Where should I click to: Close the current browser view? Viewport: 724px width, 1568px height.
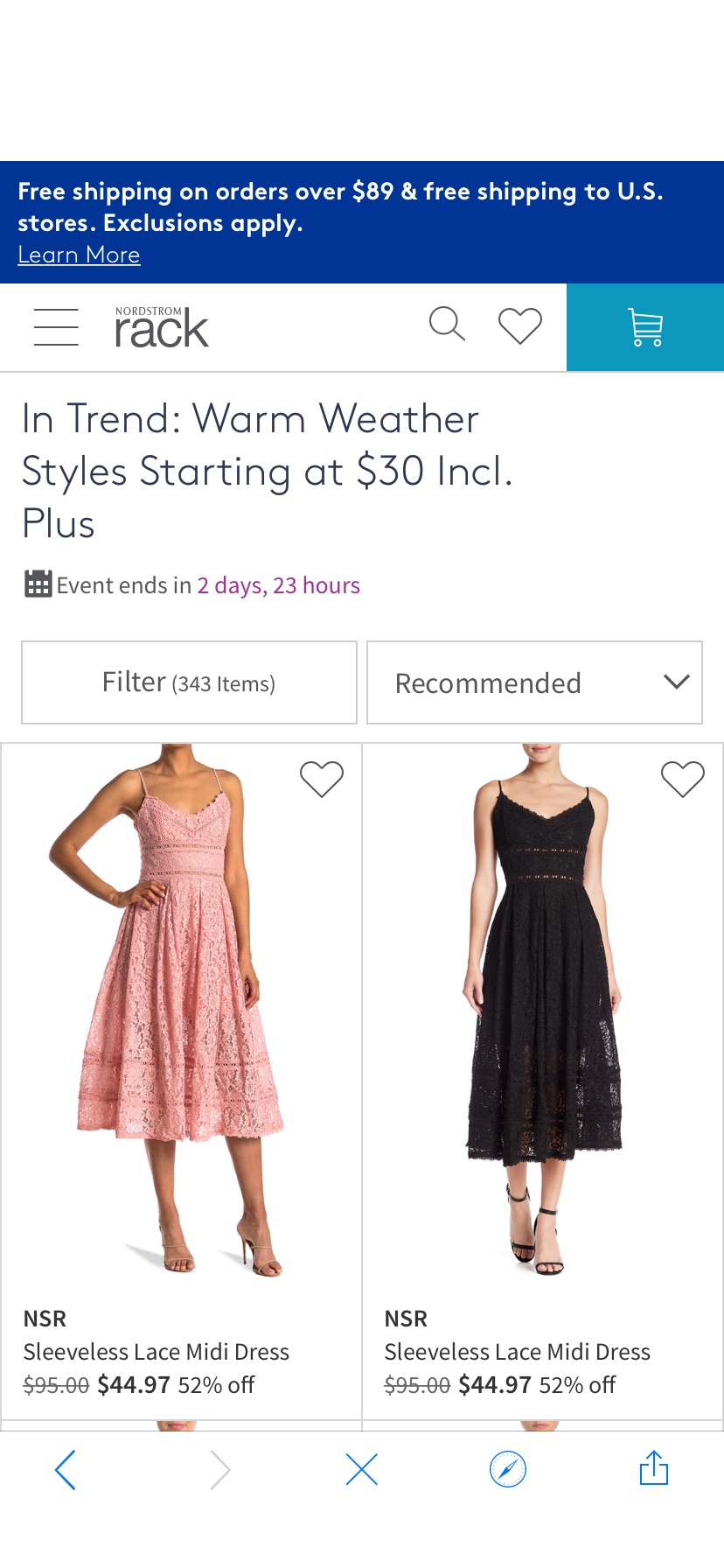coord(361,1470)
